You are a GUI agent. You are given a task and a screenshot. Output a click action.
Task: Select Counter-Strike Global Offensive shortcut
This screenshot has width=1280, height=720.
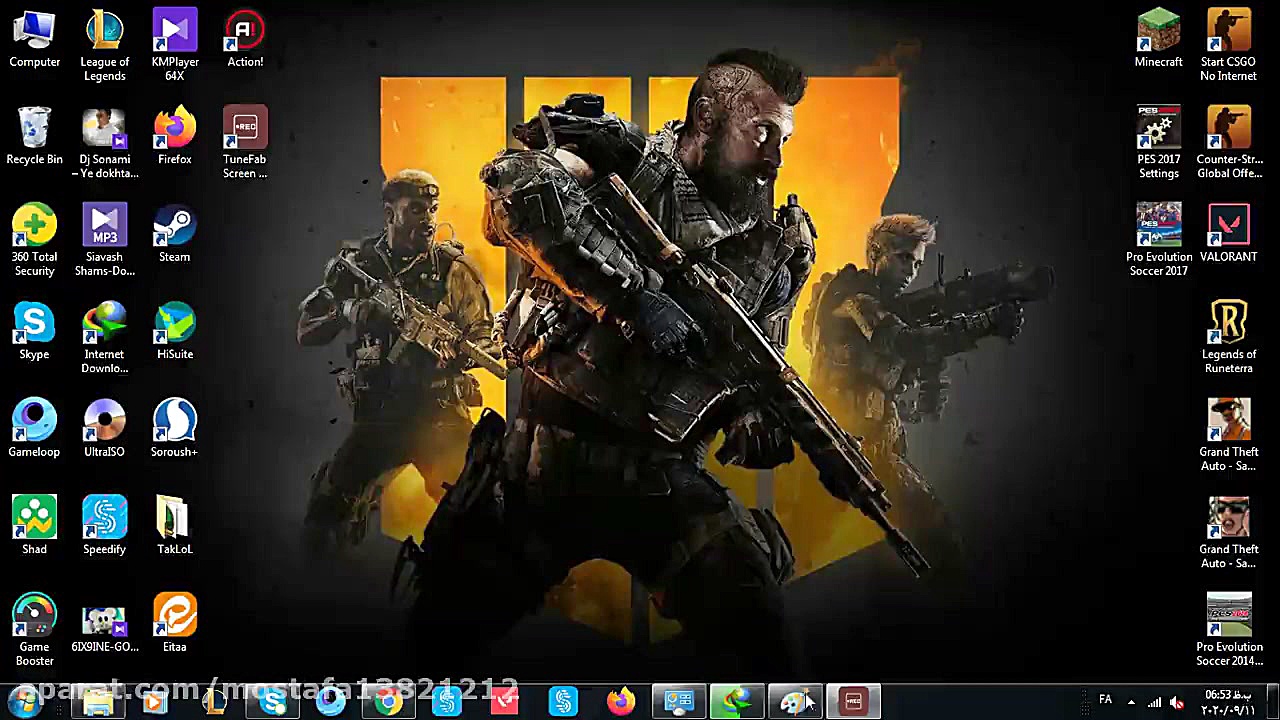[1228, 143]
